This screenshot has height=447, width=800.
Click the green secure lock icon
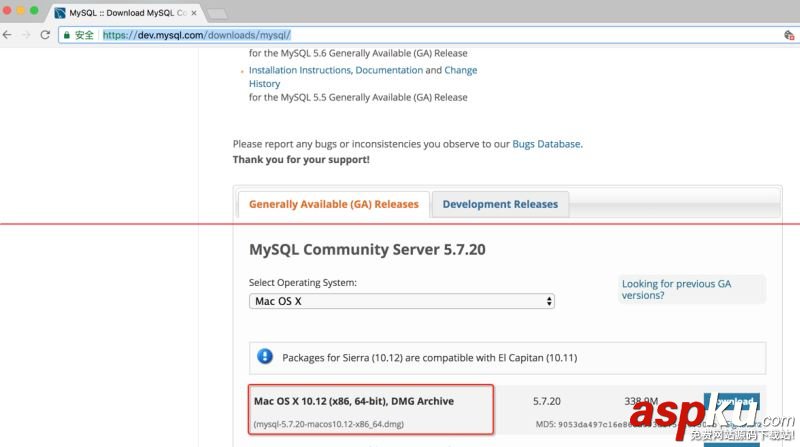click(x=67, y=35)
